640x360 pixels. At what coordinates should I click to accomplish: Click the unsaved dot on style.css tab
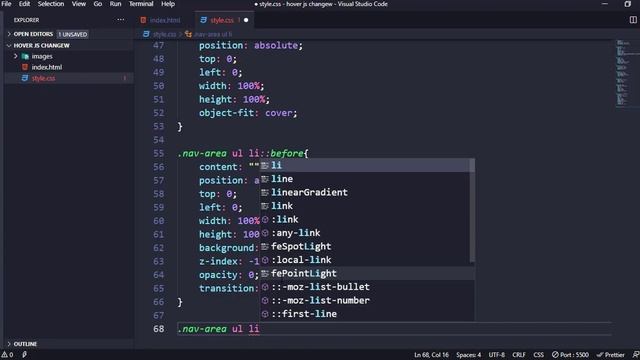click(246, 20)
